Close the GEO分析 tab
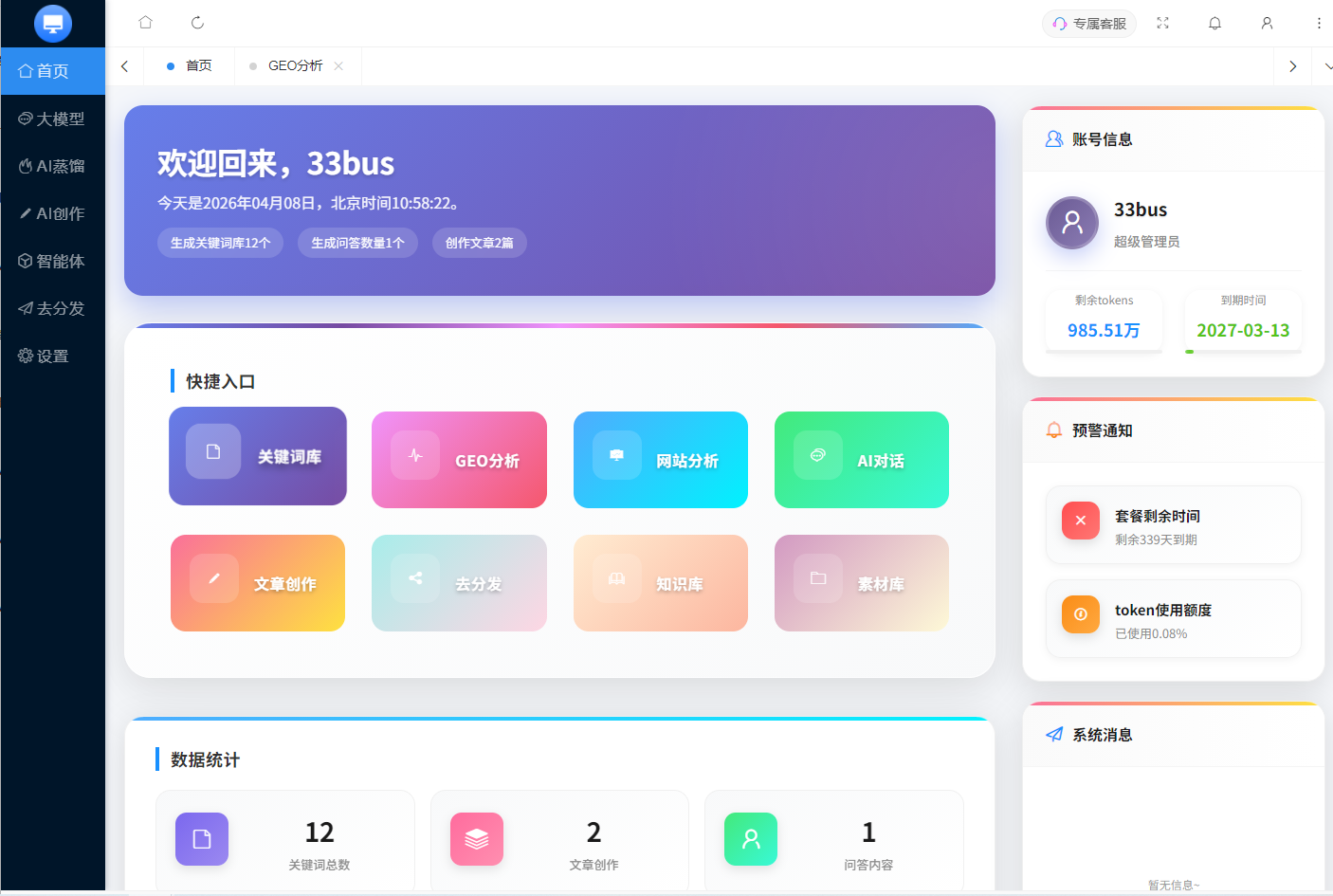 click(x=338, y=66)
